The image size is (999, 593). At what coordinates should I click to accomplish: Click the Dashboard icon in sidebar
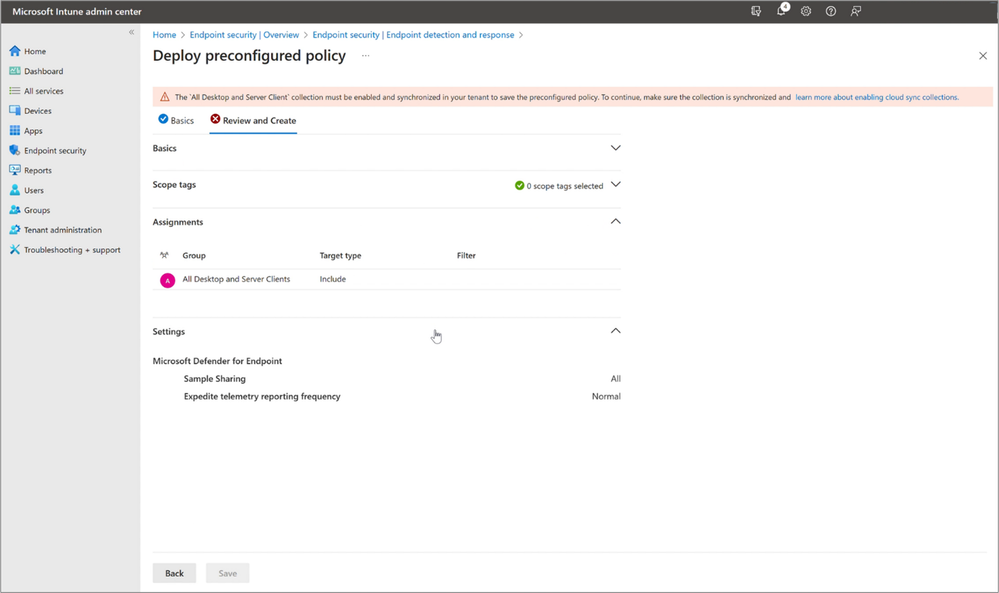point(15,71)
